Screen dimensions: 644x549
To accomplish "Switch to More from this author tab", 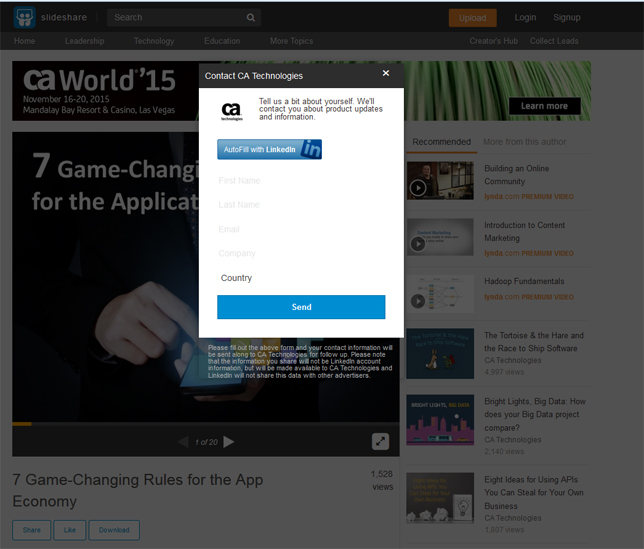I will (524, 142).
